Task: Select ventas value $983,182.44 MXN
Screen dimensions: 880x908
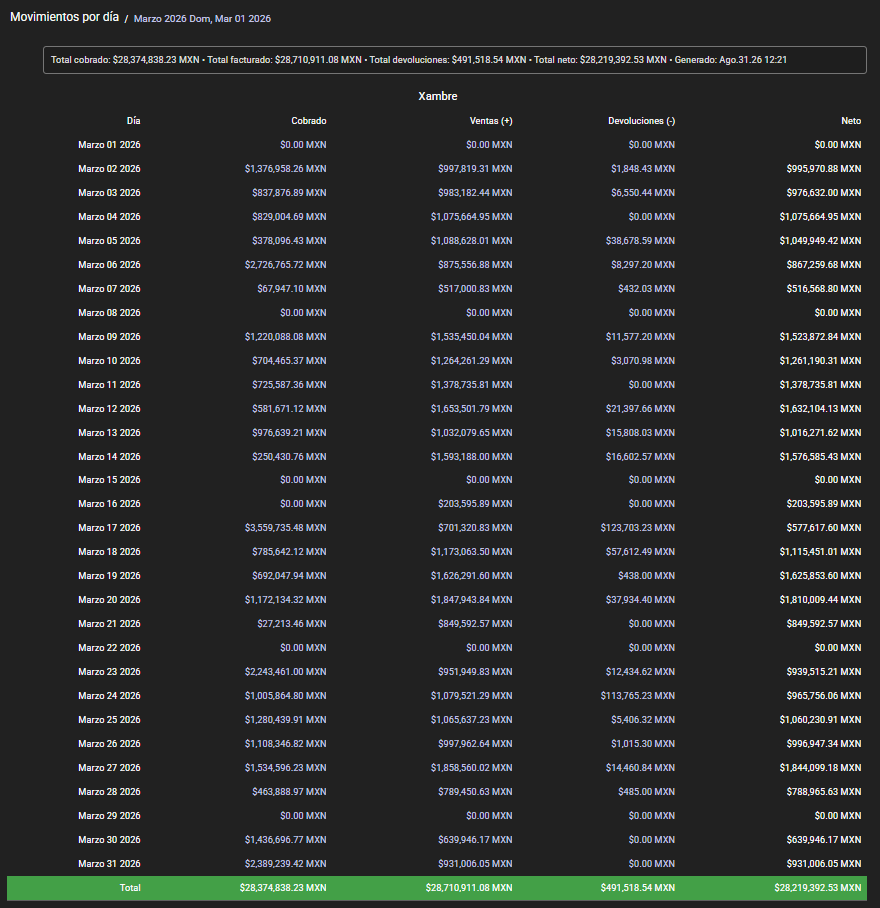Action: pos(475,193)
